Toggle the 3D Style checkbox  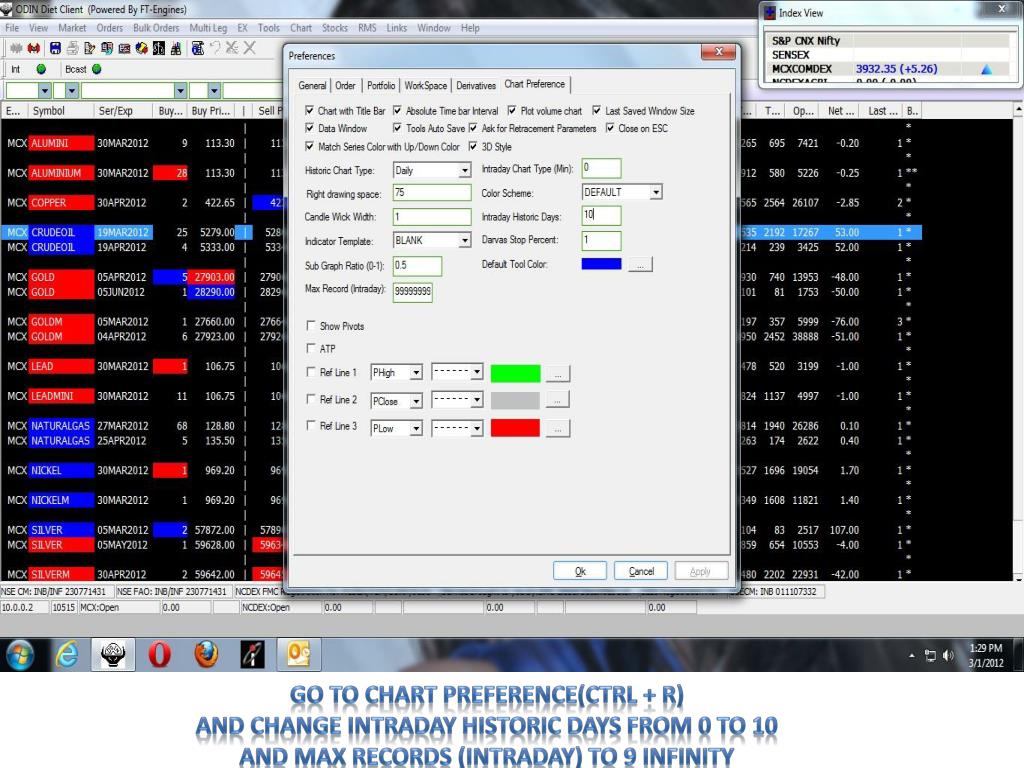point(473,146)
